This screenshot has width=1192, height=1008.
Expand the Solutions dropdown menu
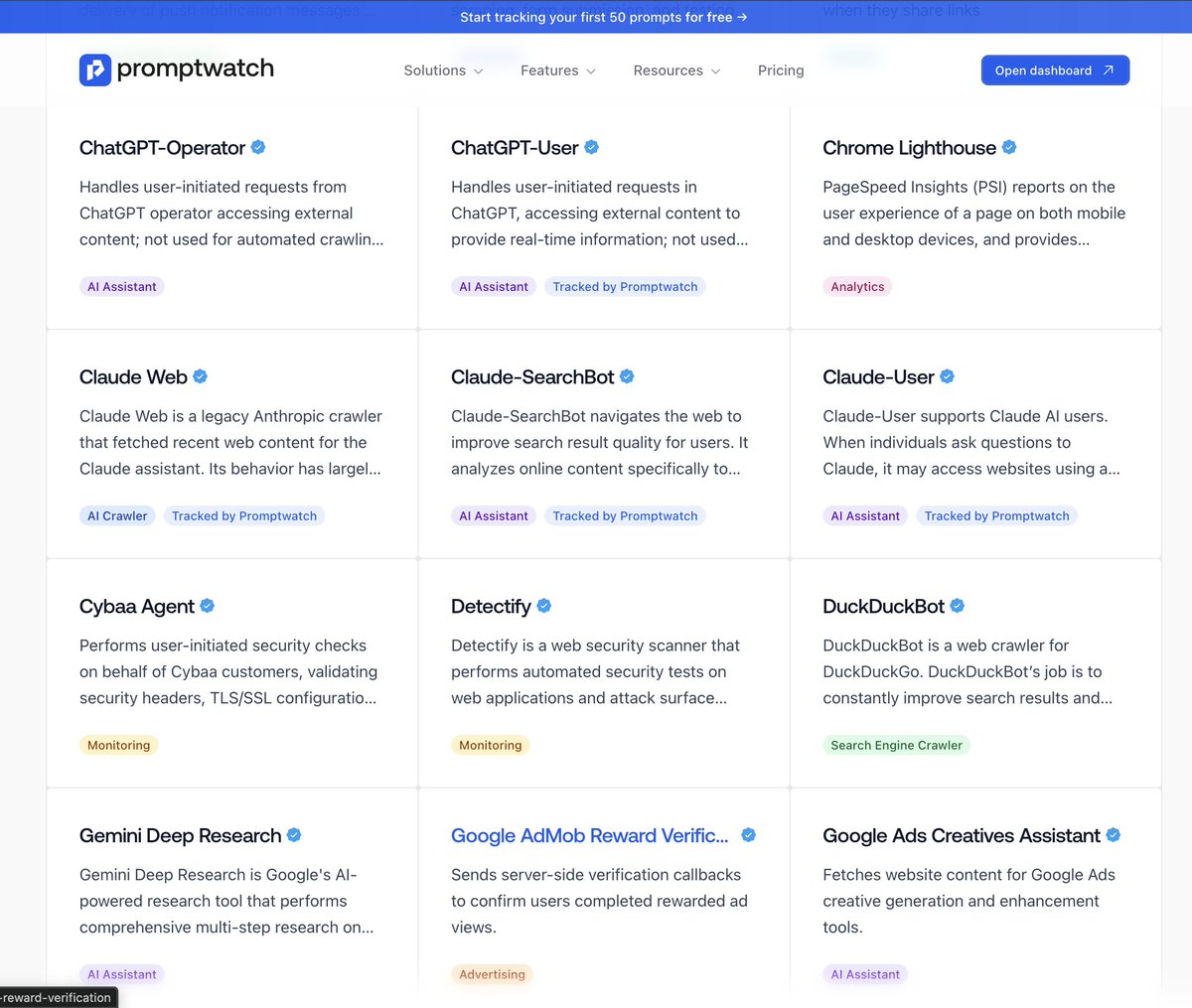tap(443, 71)
